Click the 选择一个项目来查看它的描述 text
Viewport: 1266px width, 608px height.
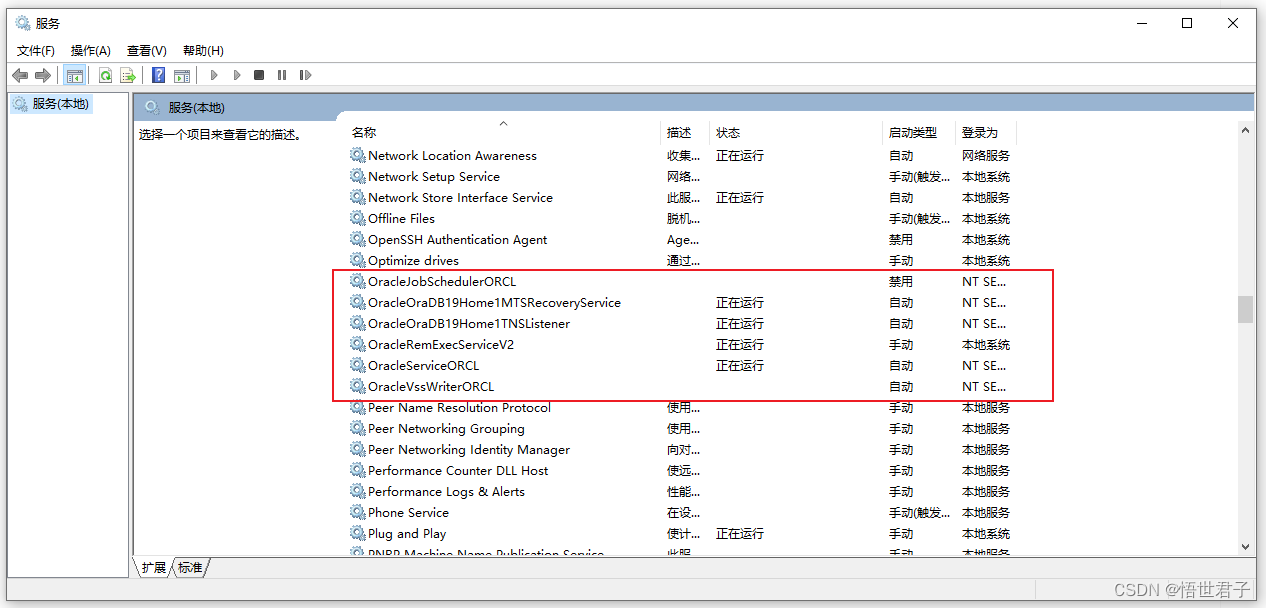click(x=220, y=134)
